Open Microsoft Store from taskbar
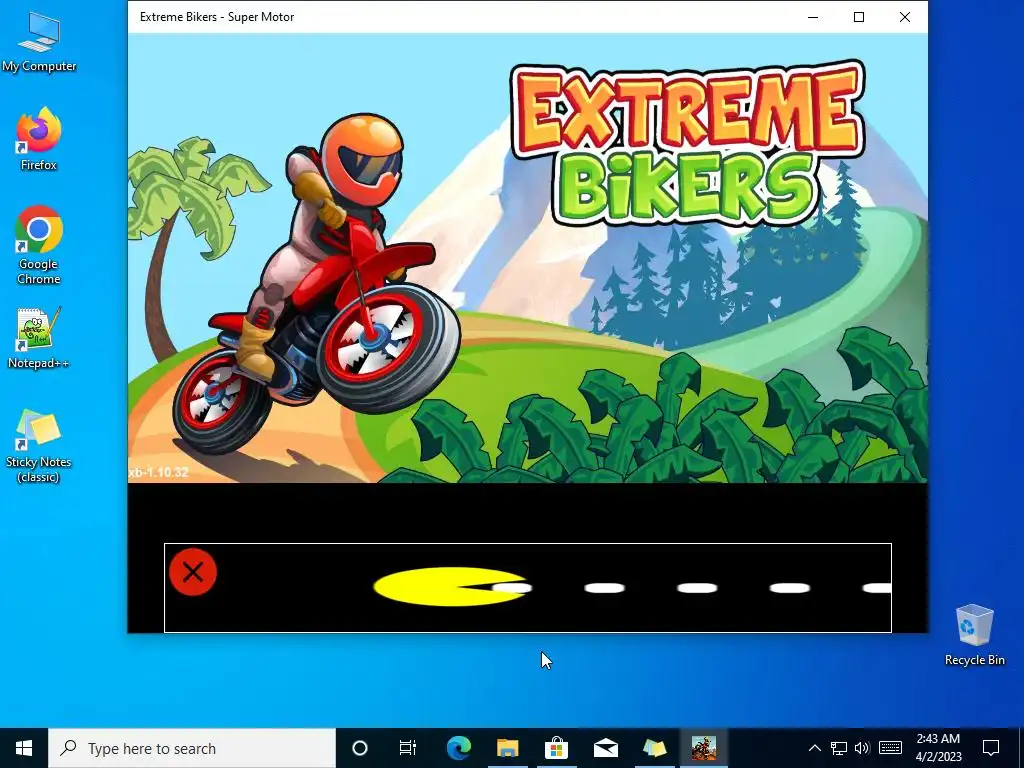 click(x=556, y=748)
